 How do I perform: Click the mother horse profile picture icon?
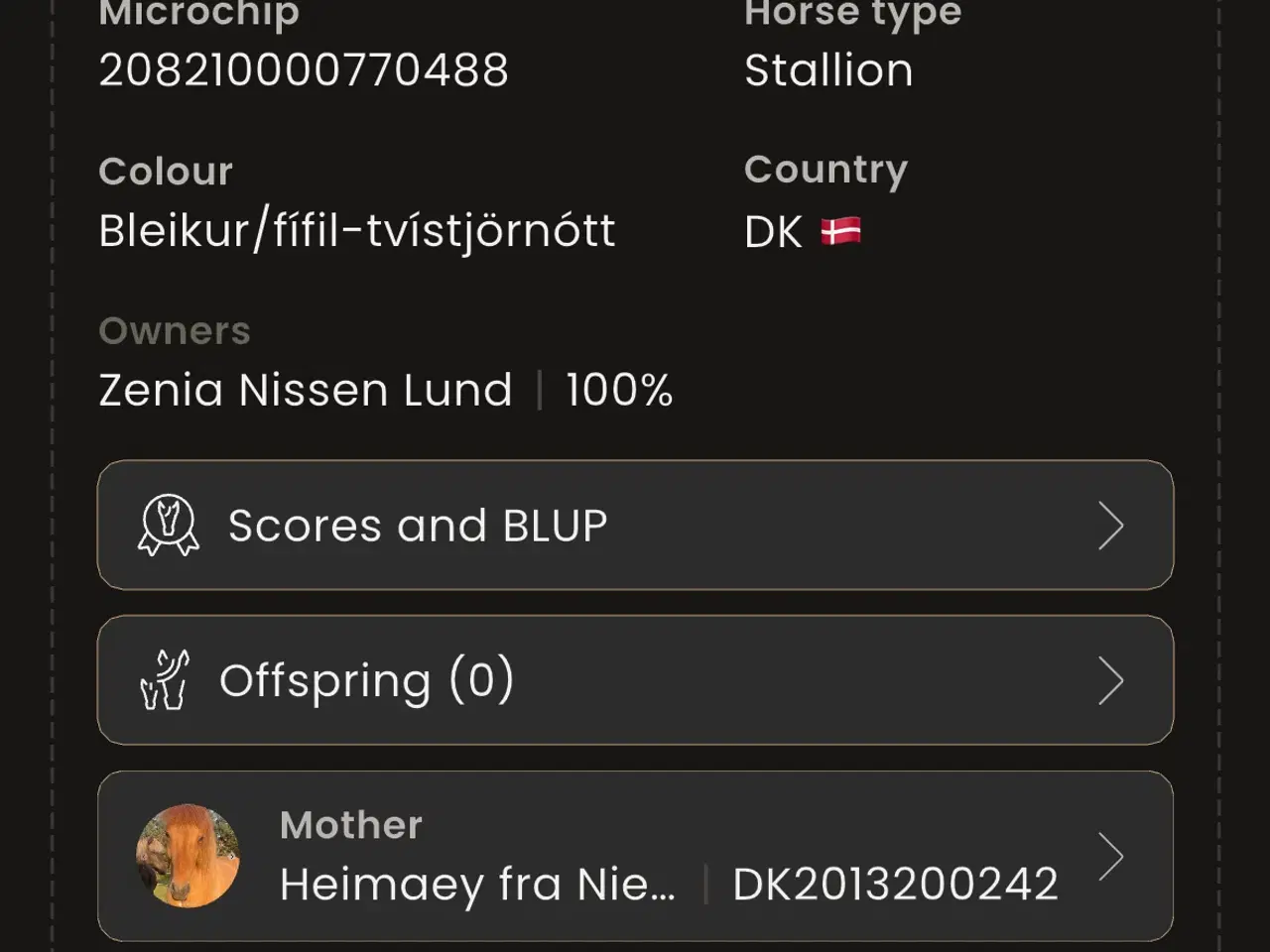click(188, 855)
